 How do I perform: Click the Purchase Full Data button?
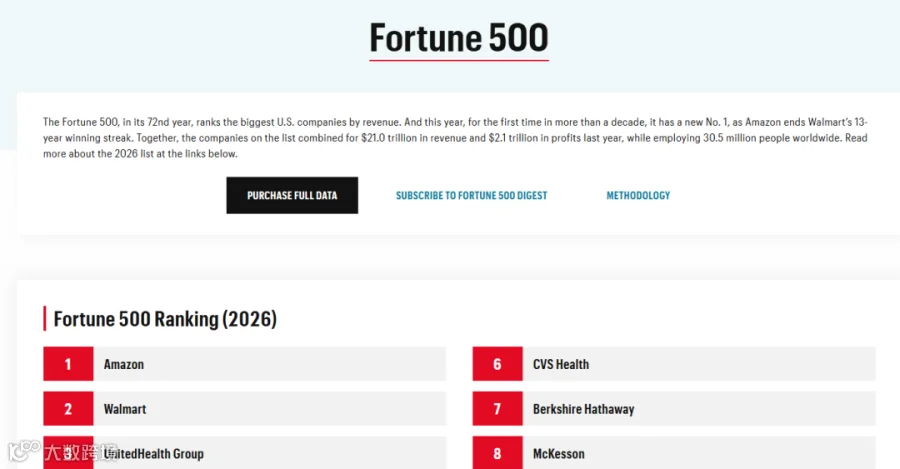[x=292, y=195]
